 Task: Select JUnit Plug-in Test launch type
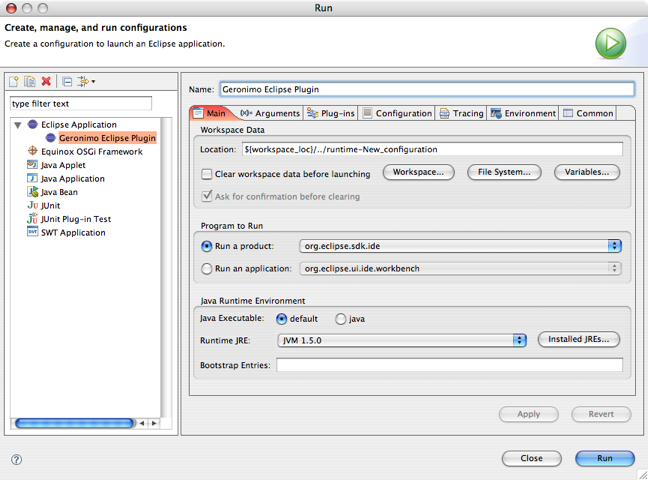click(x=76, y=219)
